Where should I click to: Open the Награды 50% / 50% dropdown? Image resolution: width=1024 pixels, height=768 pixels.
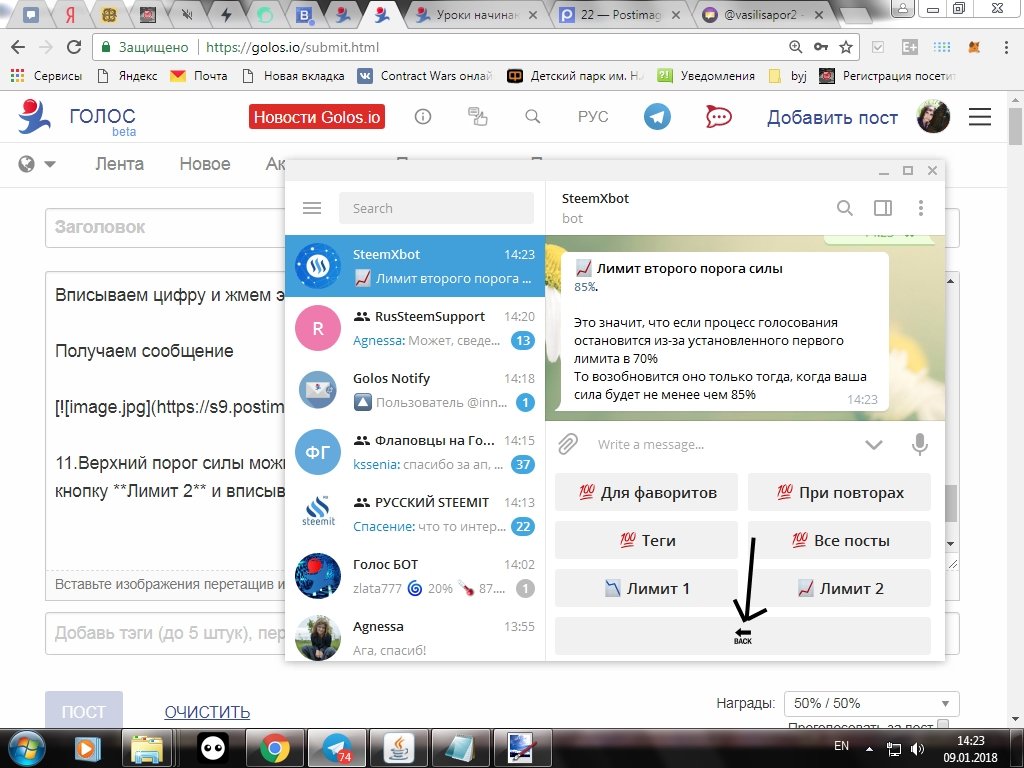[x=871, y=703]
